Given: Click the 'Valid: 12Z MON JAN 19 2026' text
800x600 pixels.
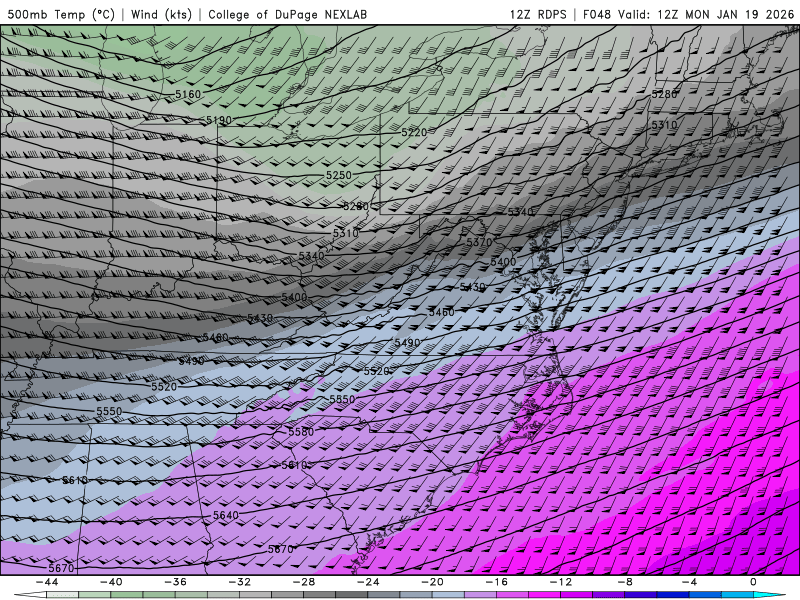Looking at the screenshot, I should pos(706,14).
